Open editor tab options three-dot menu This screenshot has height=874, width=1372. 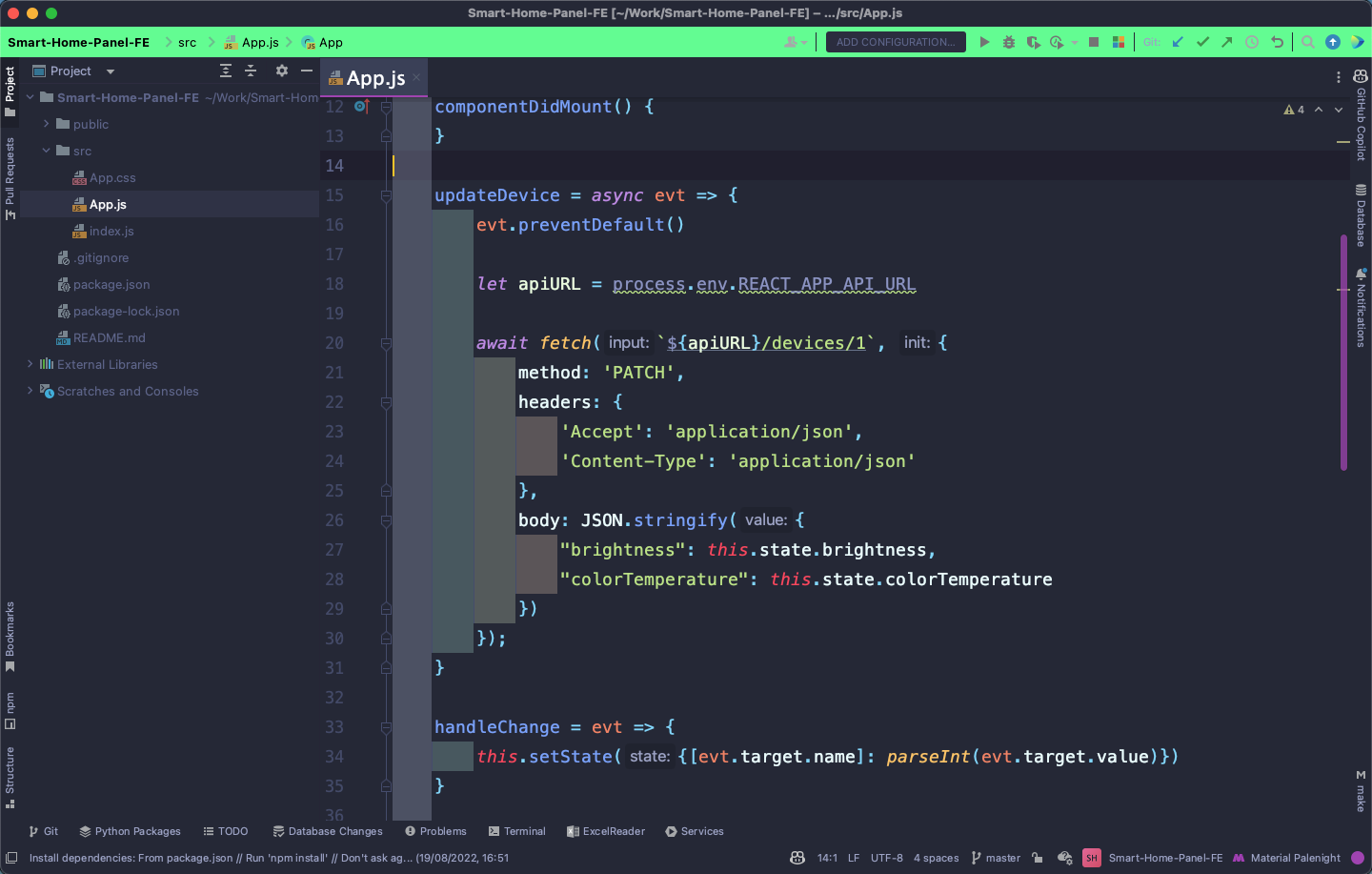click(x=1339, y=77)
